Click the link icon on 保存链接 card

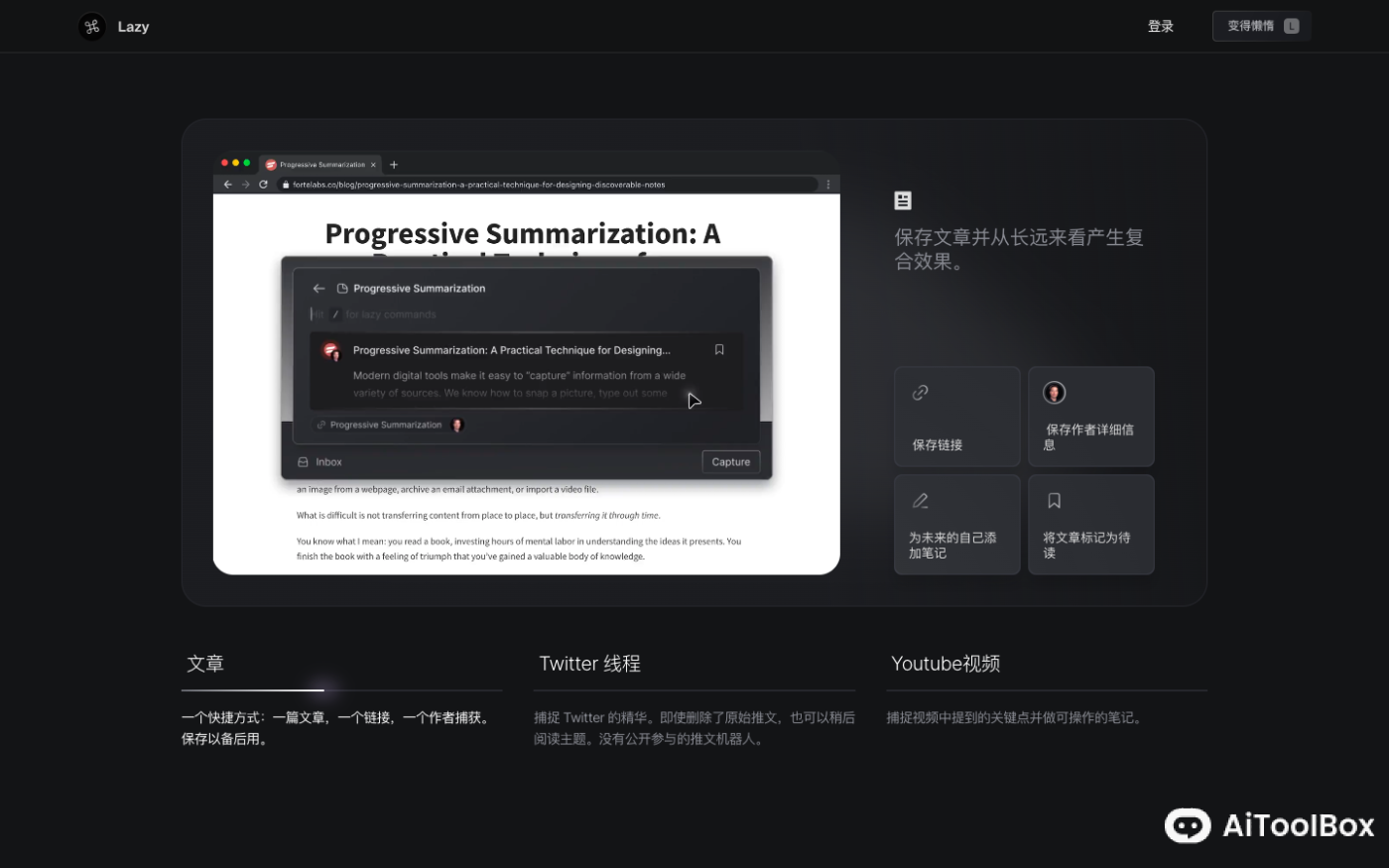(x=920, y=392)
